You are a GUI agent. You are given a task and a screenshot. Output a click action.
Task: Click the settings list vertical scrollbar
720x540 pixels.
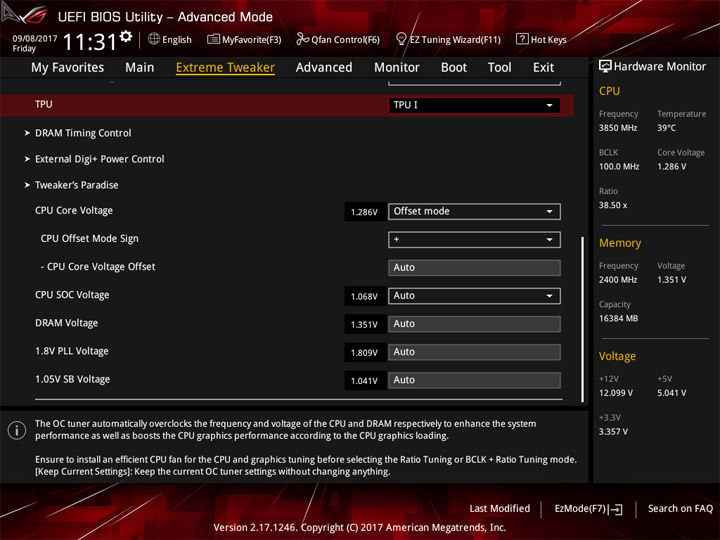582,319
